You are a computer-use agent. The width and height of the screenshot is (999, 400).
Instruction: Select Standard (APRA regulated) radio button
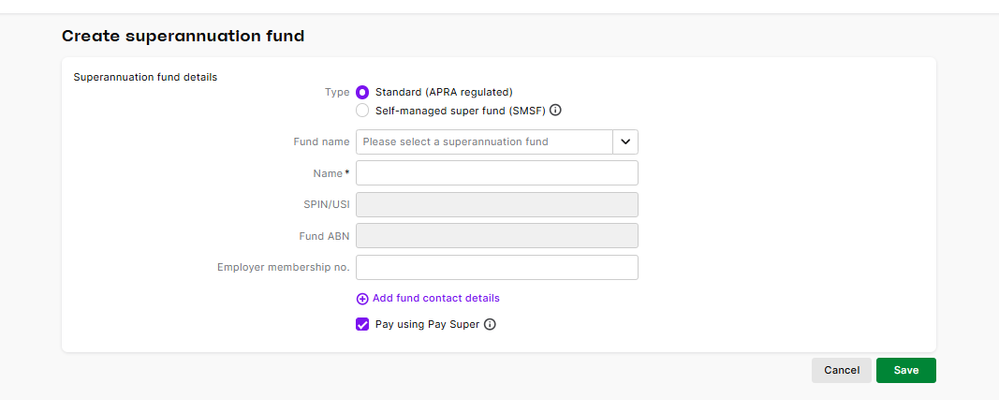pos(362,92)
